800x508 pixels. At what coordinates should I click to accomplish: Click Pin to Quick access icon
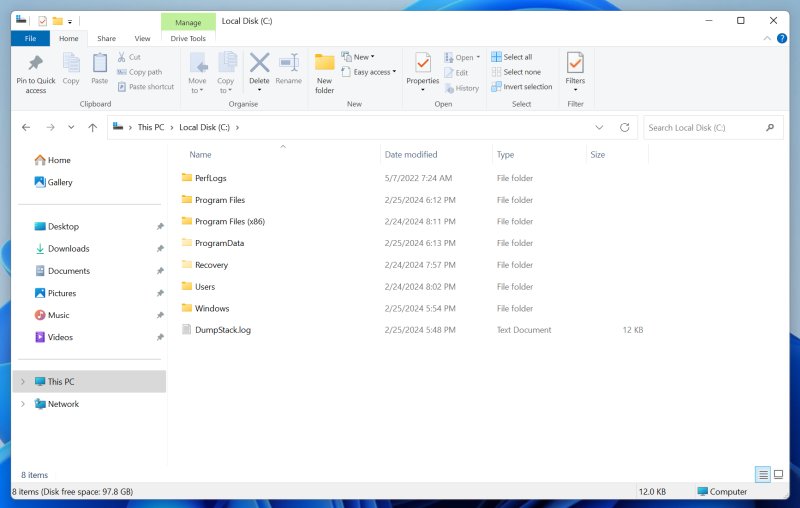coord(35,63)
